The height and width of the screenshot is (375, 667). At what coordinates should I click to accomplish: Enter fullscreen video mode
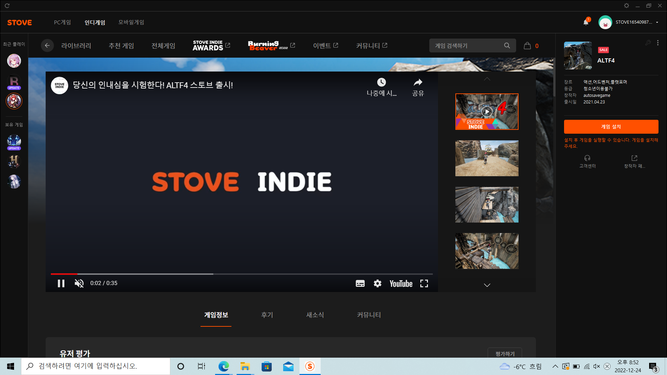(424, 284)
